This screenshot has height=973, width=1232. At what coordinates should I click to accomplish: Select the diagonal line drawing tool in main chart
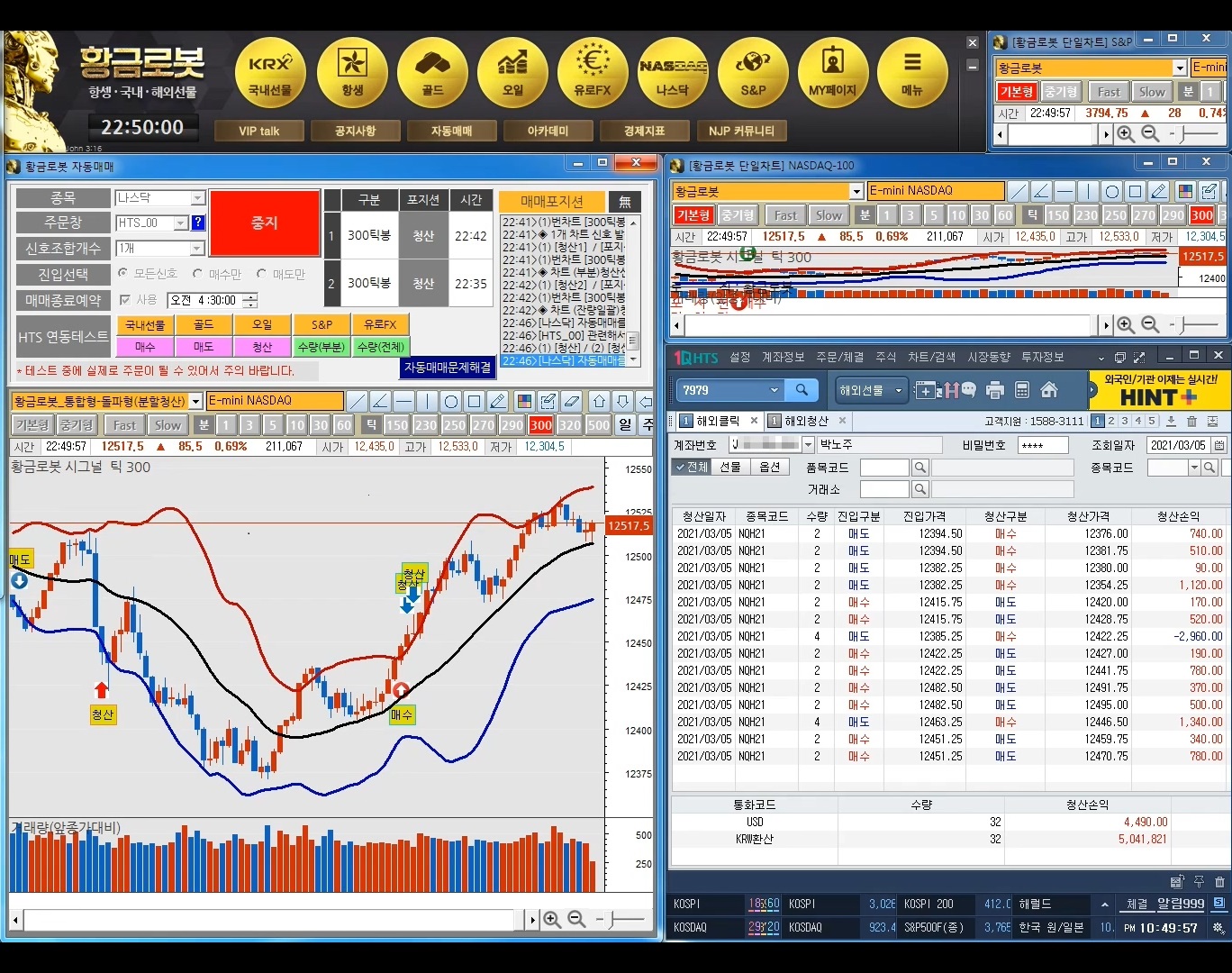pyautogui.click(x=357, y=401)
